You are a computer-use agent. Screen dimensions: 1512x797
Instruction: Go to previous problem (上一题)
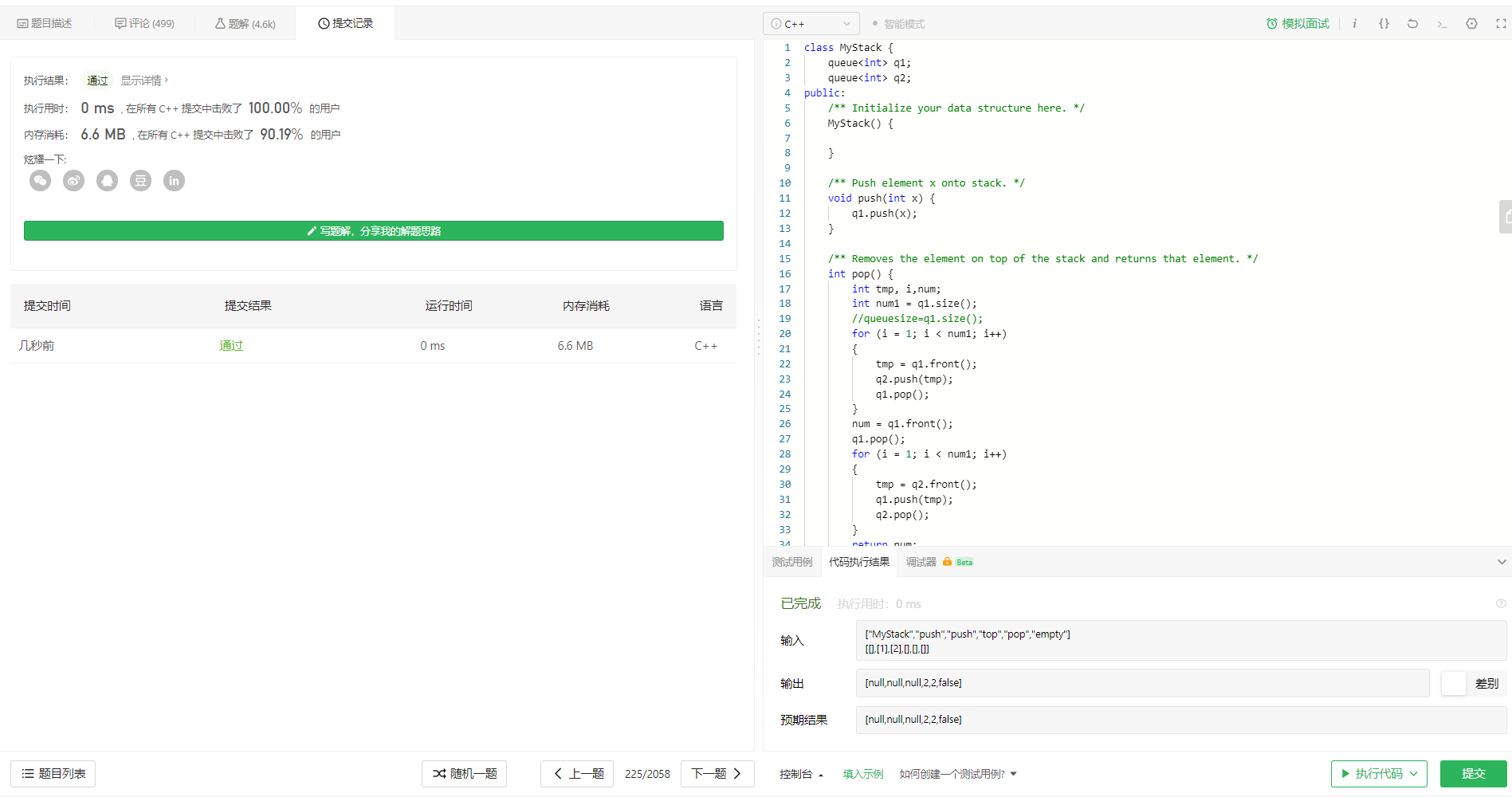pyautogui.click(x=577, y=774)
